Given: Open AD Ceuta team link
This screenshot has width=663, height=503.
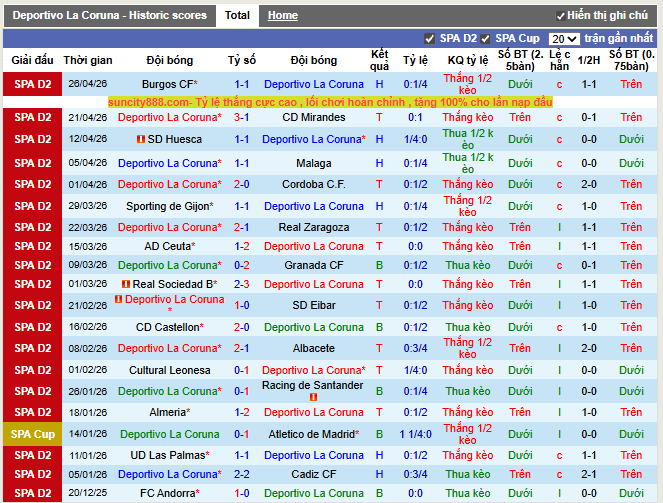Looking at the screenshot, I should click(x=167, y=246).
